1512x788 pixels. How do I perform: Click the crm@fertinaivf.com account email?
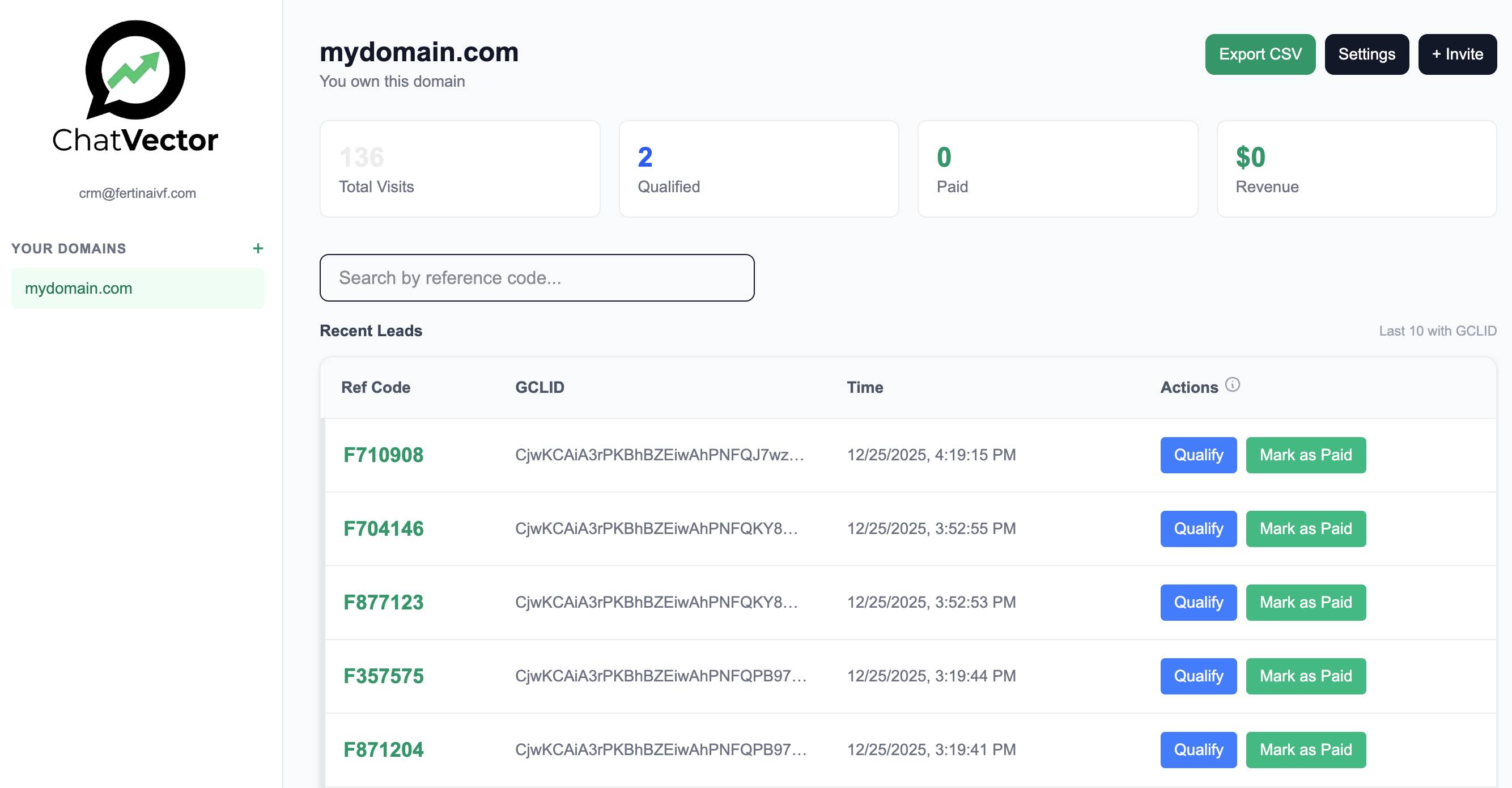point(137,193)
